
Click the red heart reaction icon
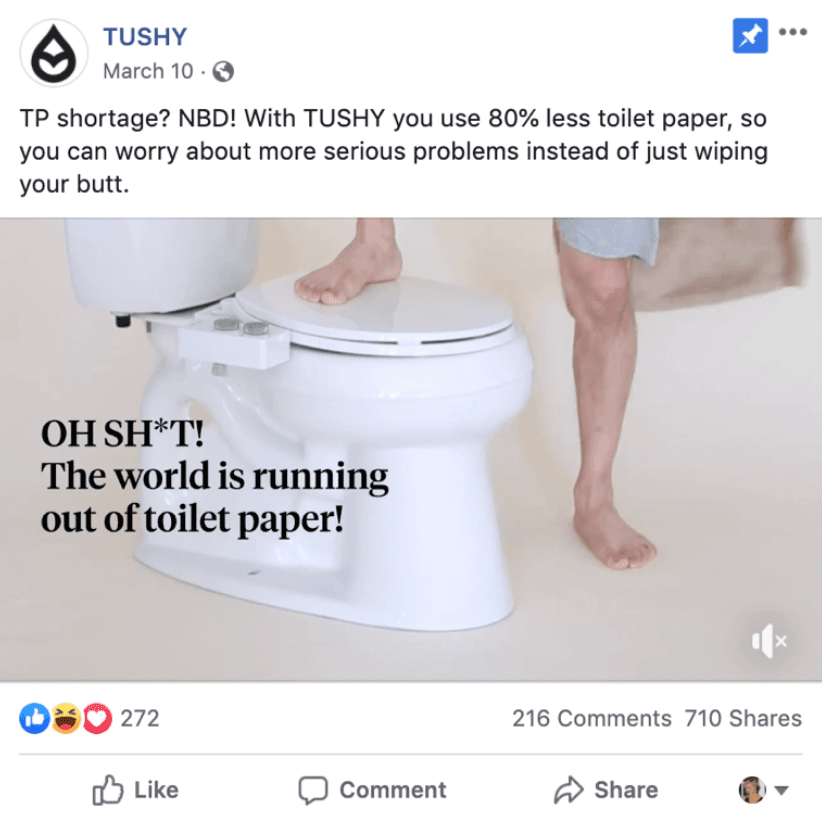[97, 718]
